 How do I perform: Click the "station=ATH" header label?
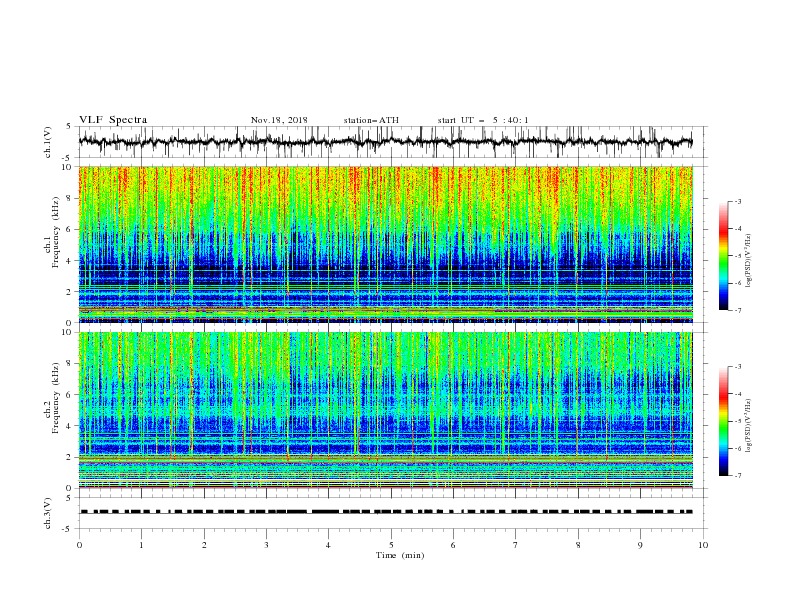click(371, 120)
